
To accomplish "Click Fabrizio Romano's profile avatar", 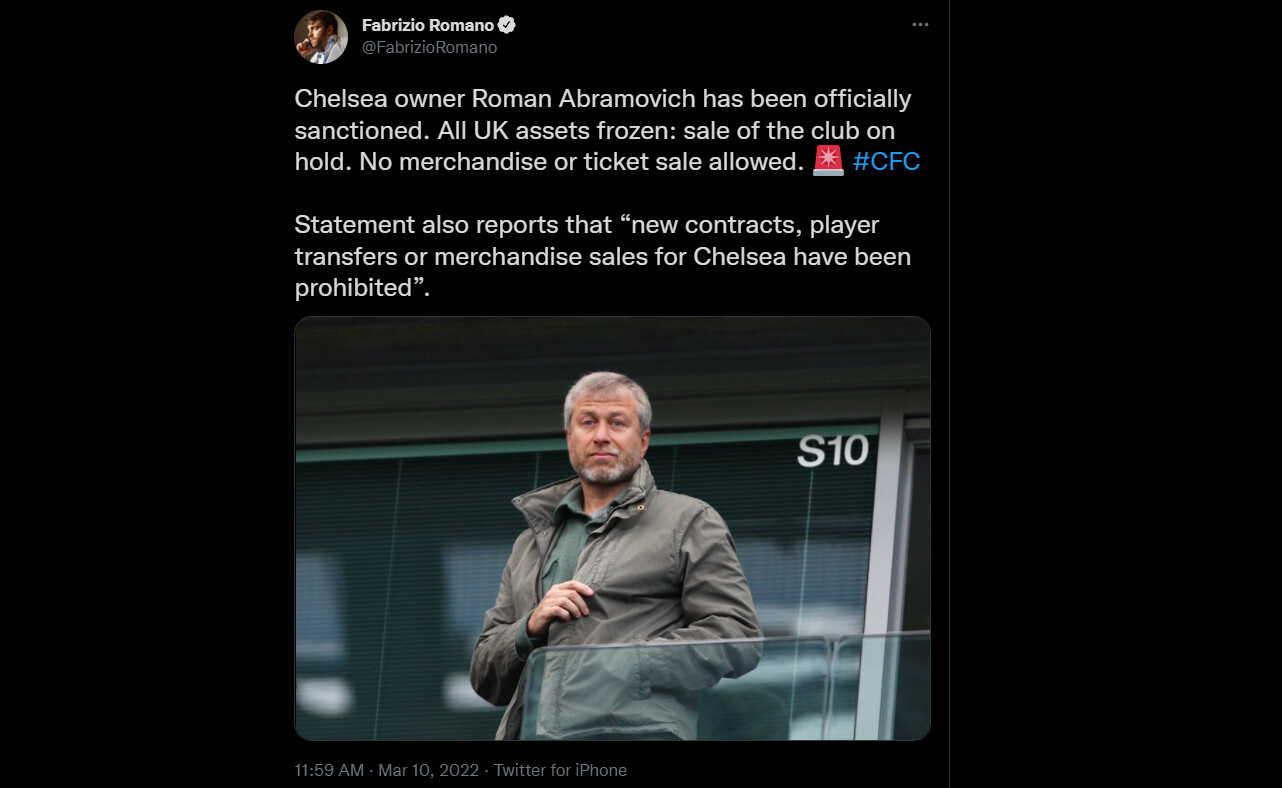I will pyautogui.click(x=321, y=37).
